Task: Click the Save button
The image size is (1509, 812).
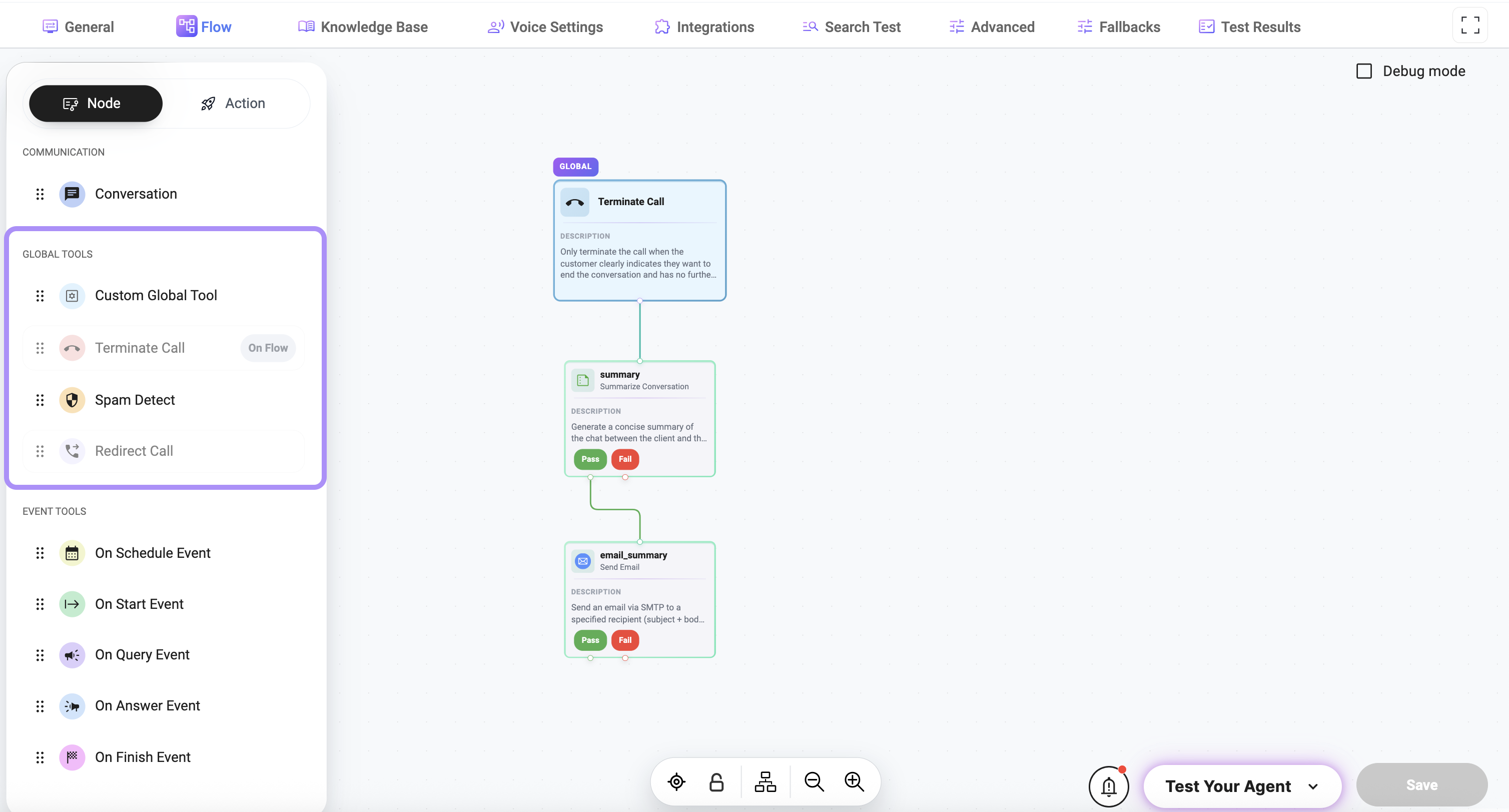Action: point(1421,785)
